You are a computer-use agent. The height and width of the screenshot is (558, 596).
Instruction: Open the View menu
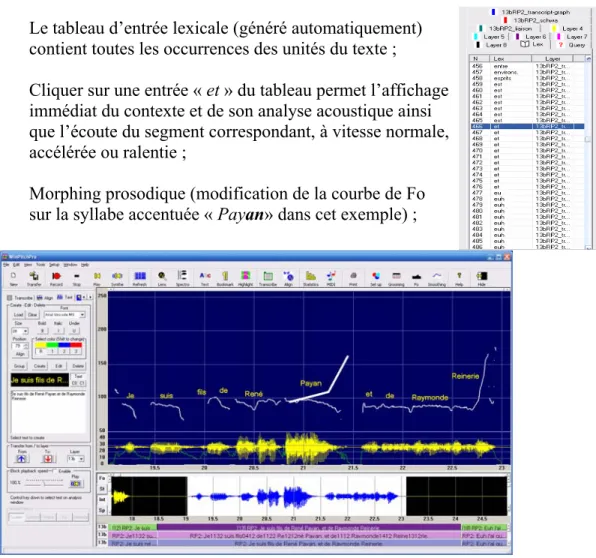point(28,265)
